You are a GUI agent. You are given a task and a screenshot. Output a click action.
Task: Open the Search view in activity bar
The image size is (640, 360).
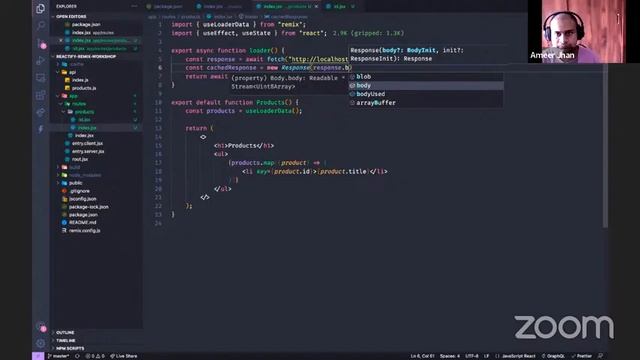click(40, 26)
